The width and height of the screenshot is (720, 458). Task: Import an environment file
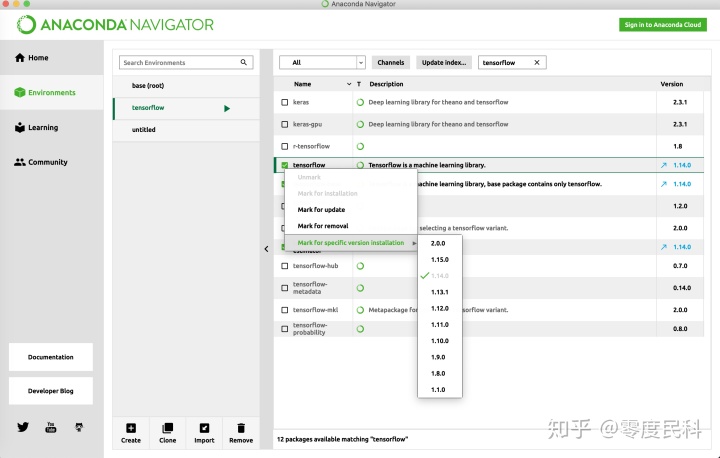204,433
